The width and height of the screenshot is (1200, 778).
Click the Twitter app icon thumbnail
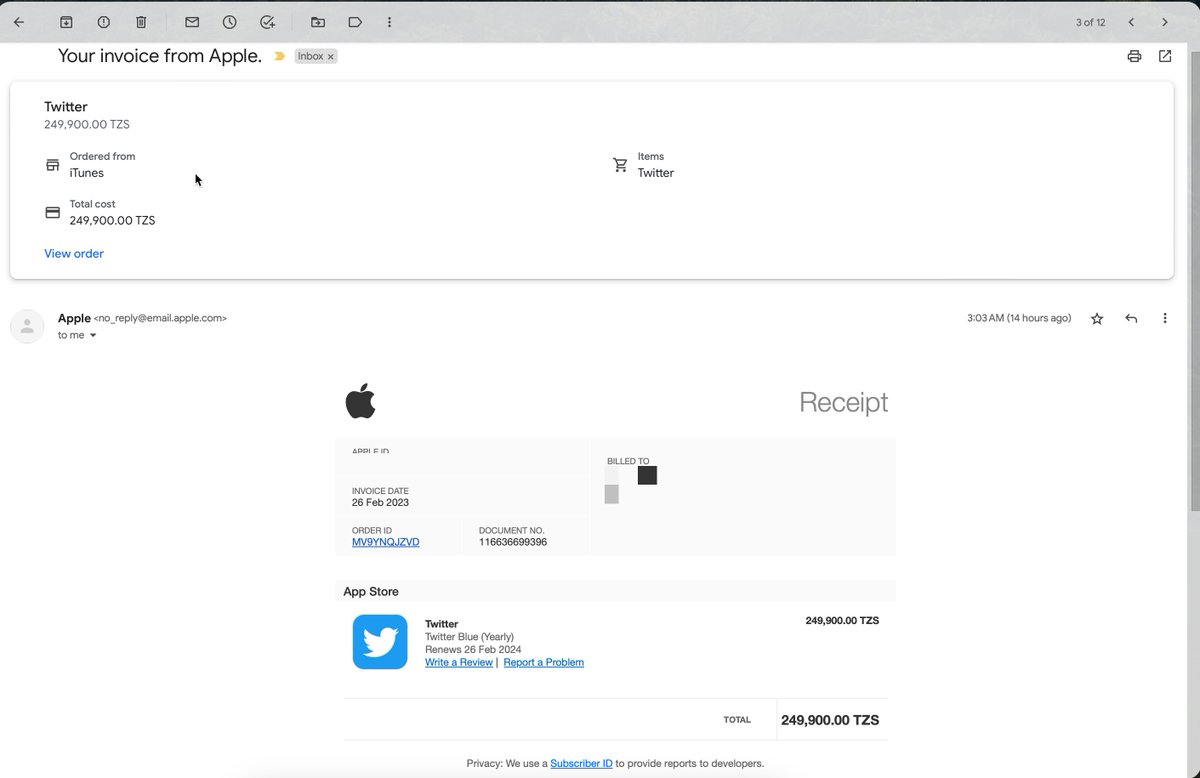(x=380, y=642)
